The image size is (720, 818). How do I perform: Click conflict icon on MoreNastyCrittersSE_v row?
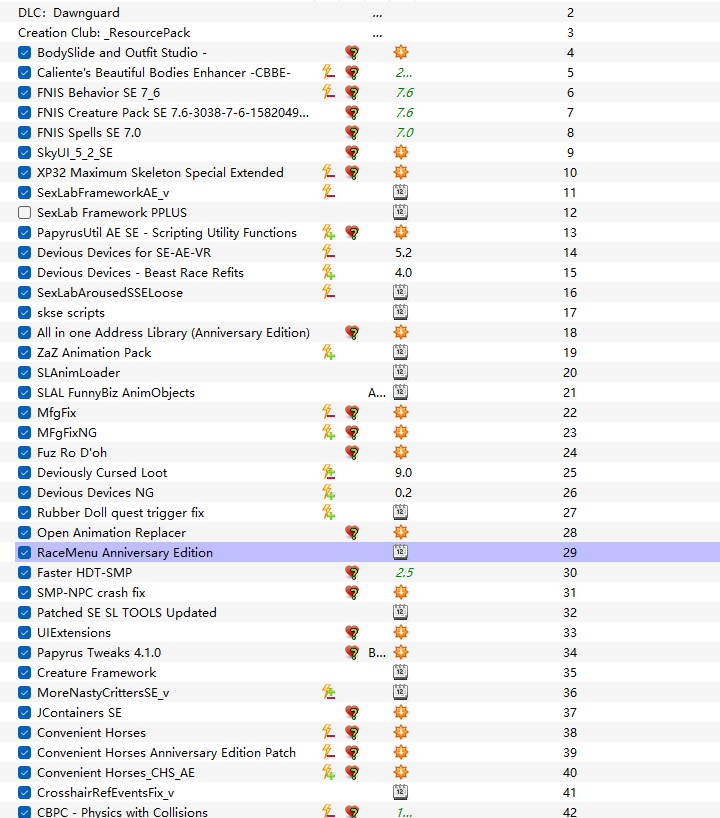pyautogui.click(x=328, y=692)
